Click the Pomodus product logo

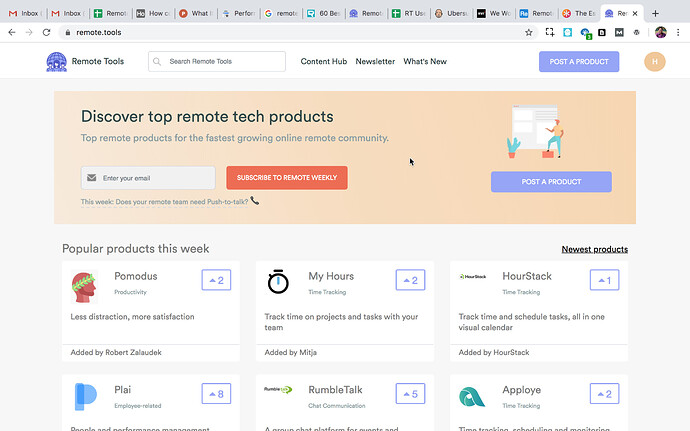84,287
